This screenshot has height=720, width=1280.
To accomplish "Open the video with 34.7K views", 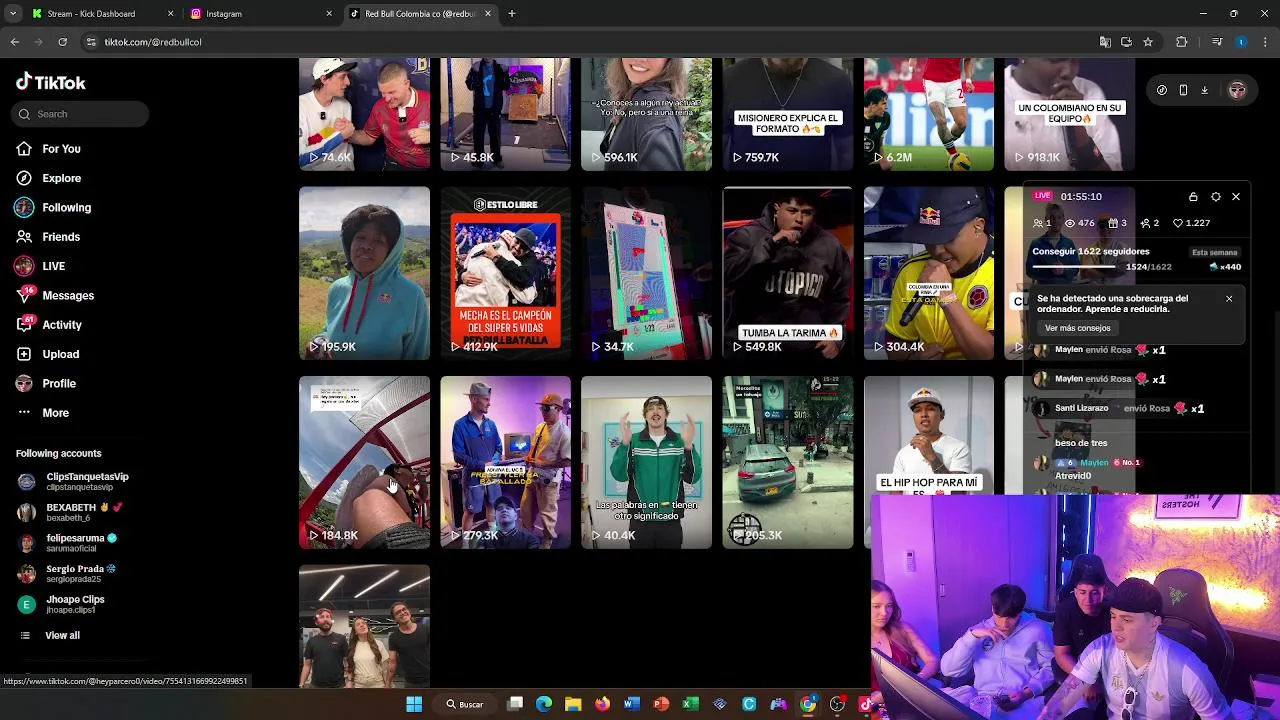I will [646, 273].
